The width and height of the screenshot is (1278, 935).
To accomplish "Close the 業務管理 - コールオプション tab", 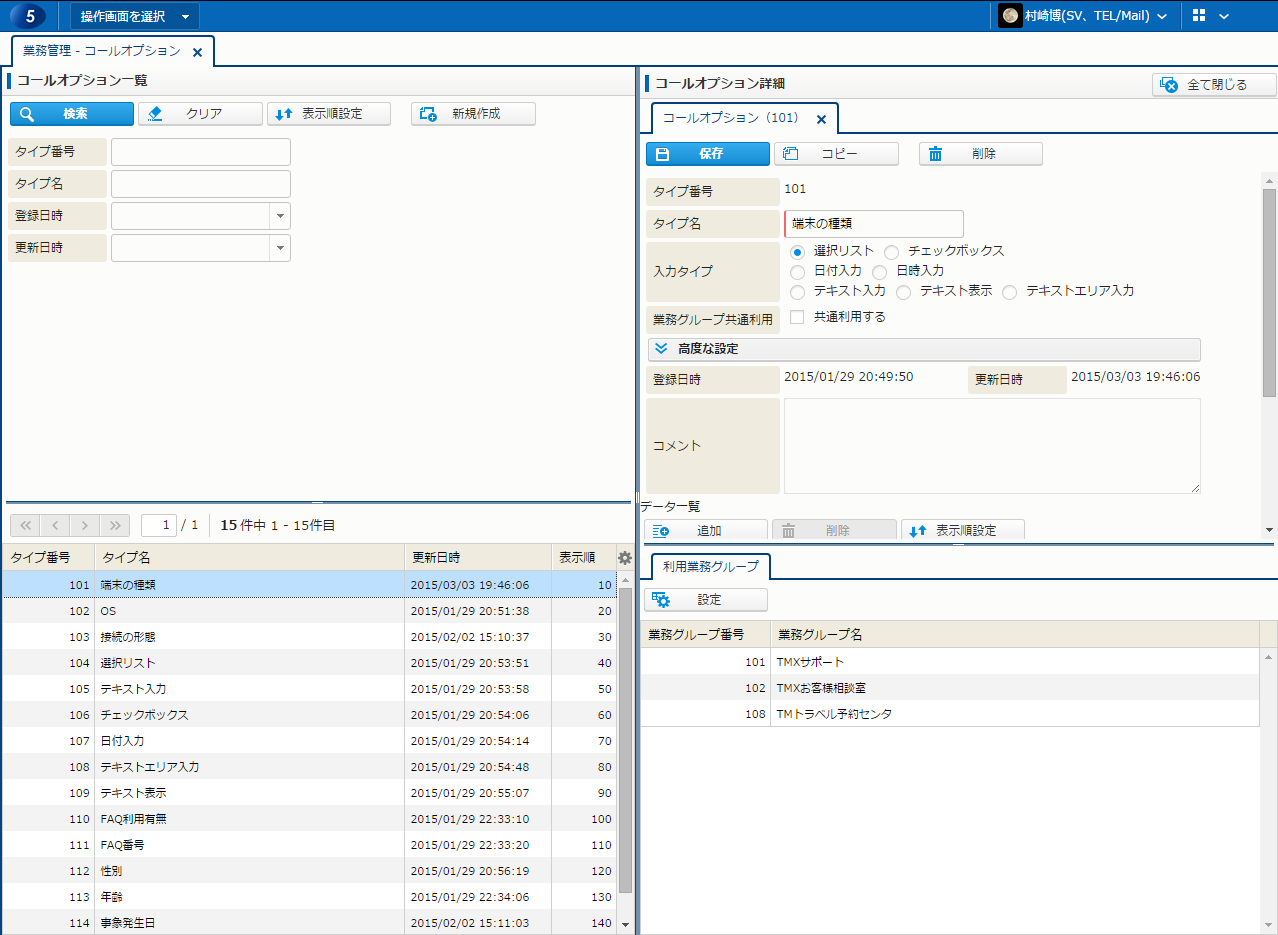I will coord(197,52).
